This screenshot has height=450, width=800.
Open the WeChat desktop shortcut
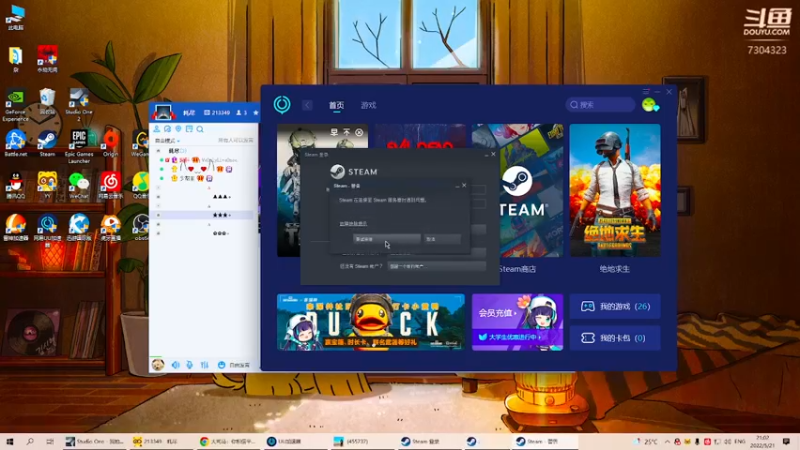tap(79, 185)
